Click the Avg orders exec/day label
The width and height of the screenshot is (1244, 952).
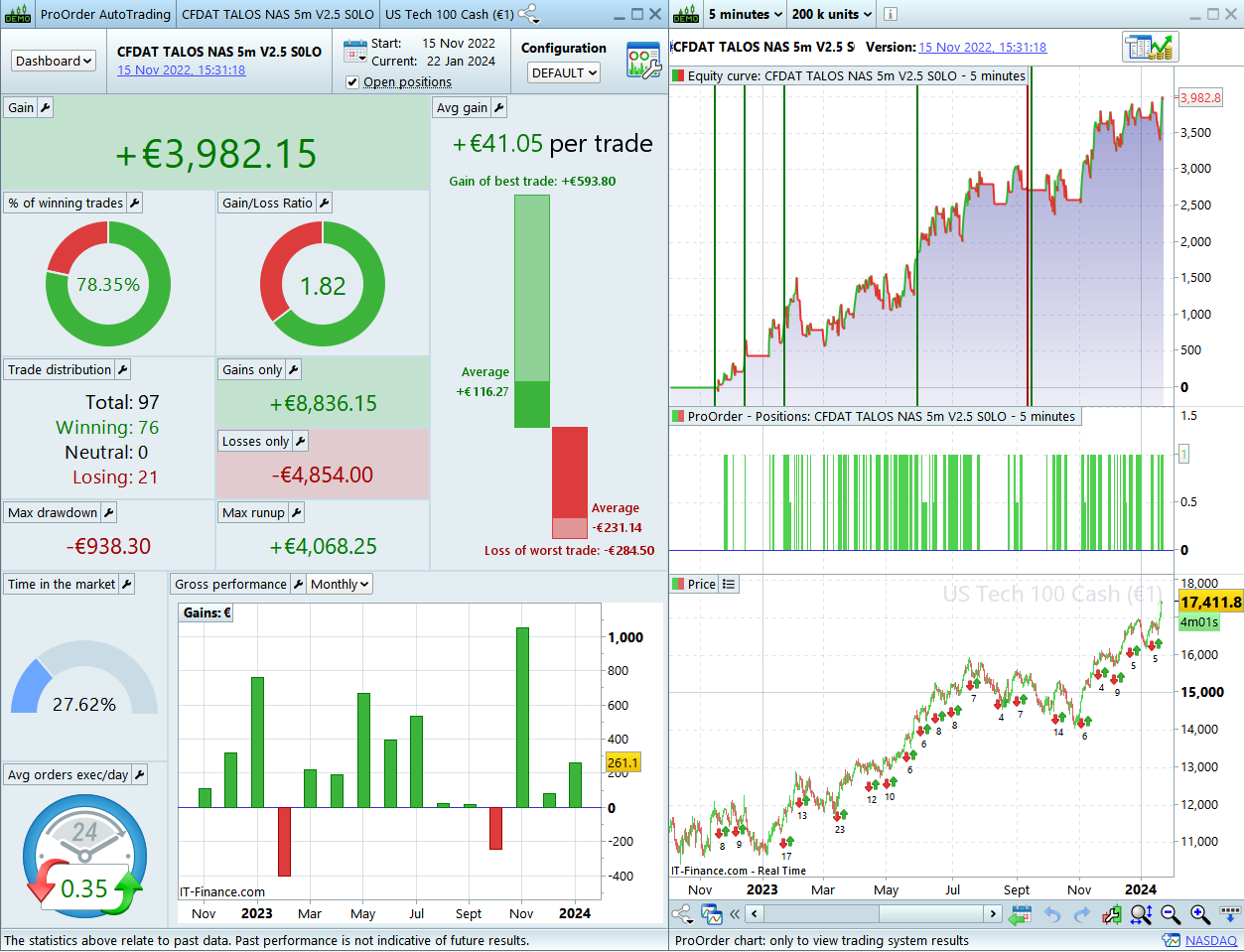pos(68,775)
